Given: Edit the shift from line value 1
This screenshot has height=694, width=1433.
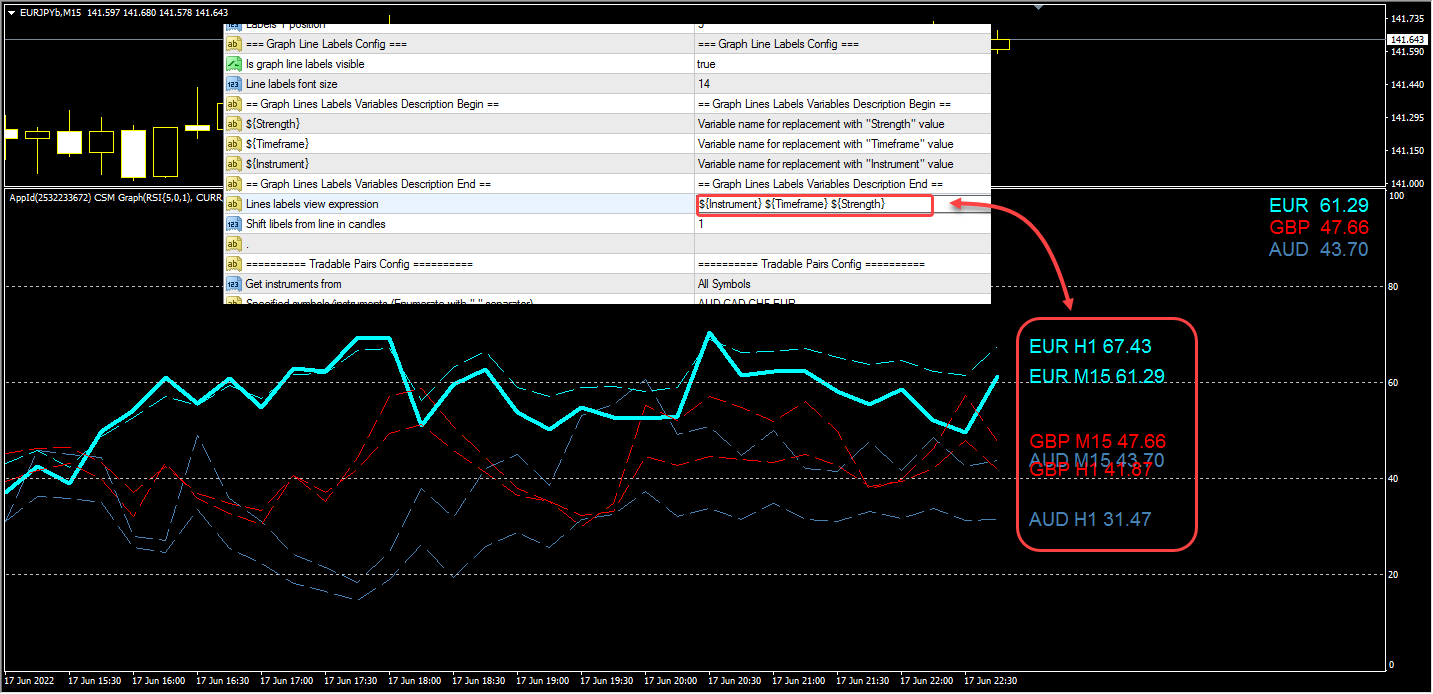Looking at the screenshot, I should click(x=842, y=224).
